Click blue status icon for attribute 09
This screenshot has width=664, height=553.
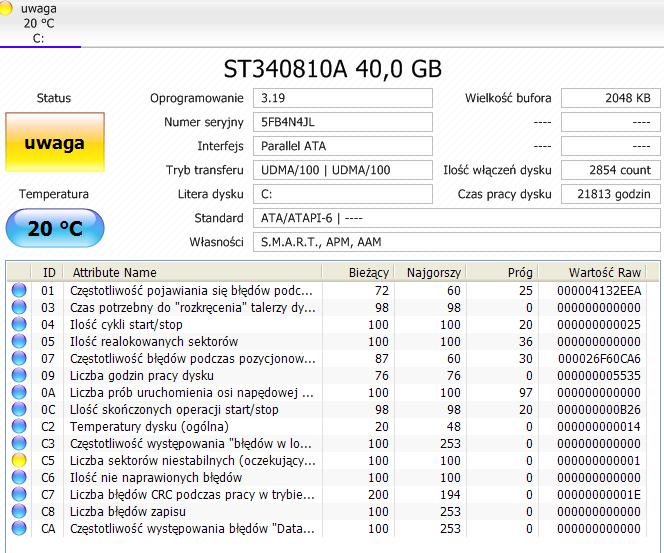[x=19, y=375]
